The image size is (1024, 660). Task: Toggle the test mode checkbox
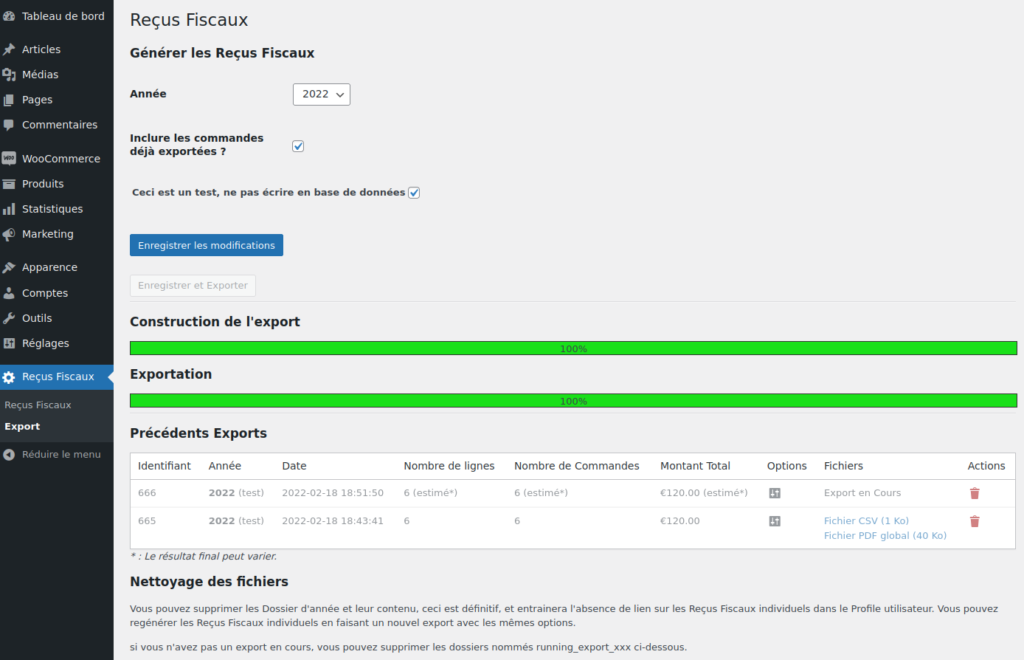pyautogui.click(x=414, y=192)
